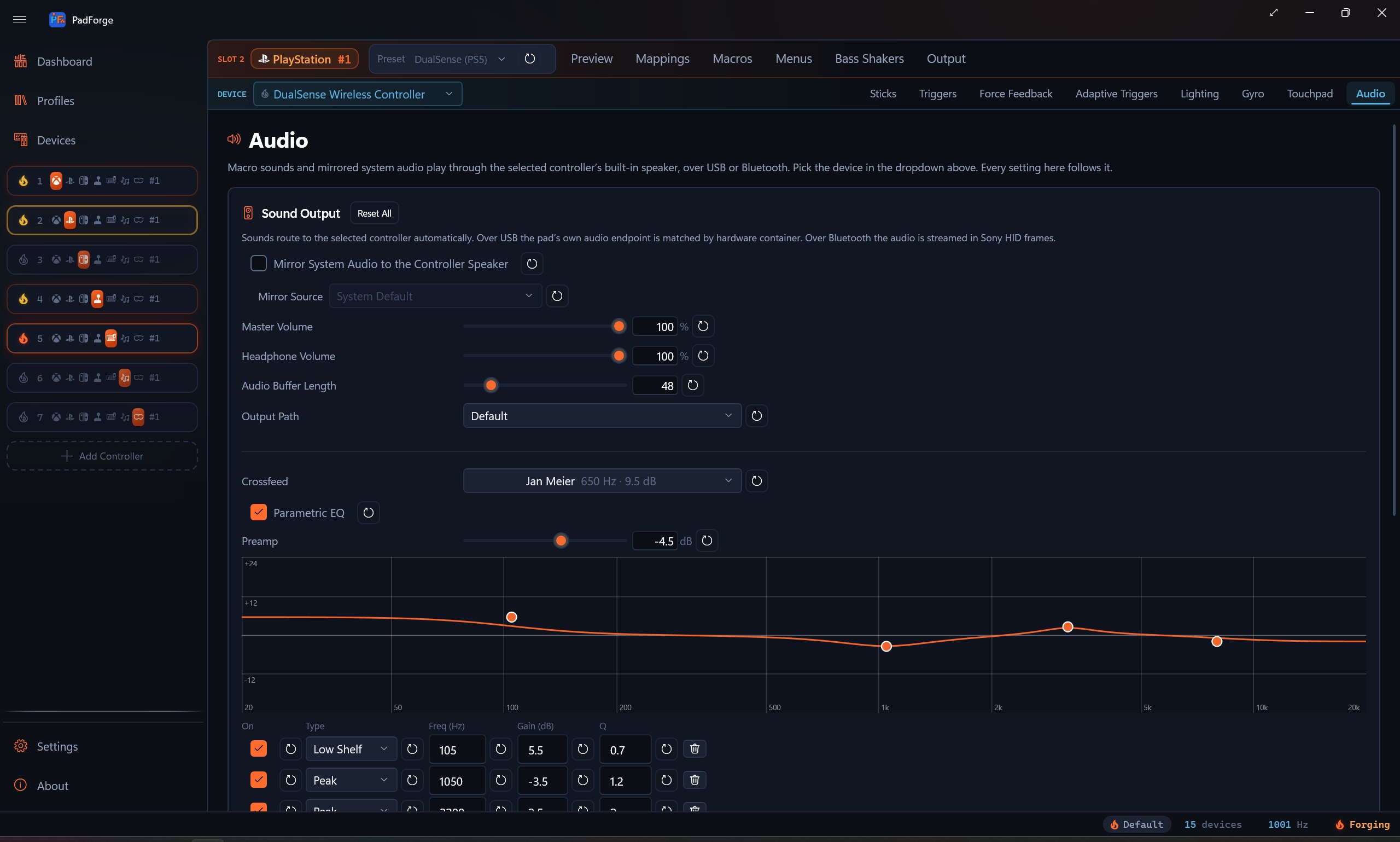This screenshot has height=842, width=1400.
Task: Open the Mirror Source System Default dropdown
Action: point(435,296)
